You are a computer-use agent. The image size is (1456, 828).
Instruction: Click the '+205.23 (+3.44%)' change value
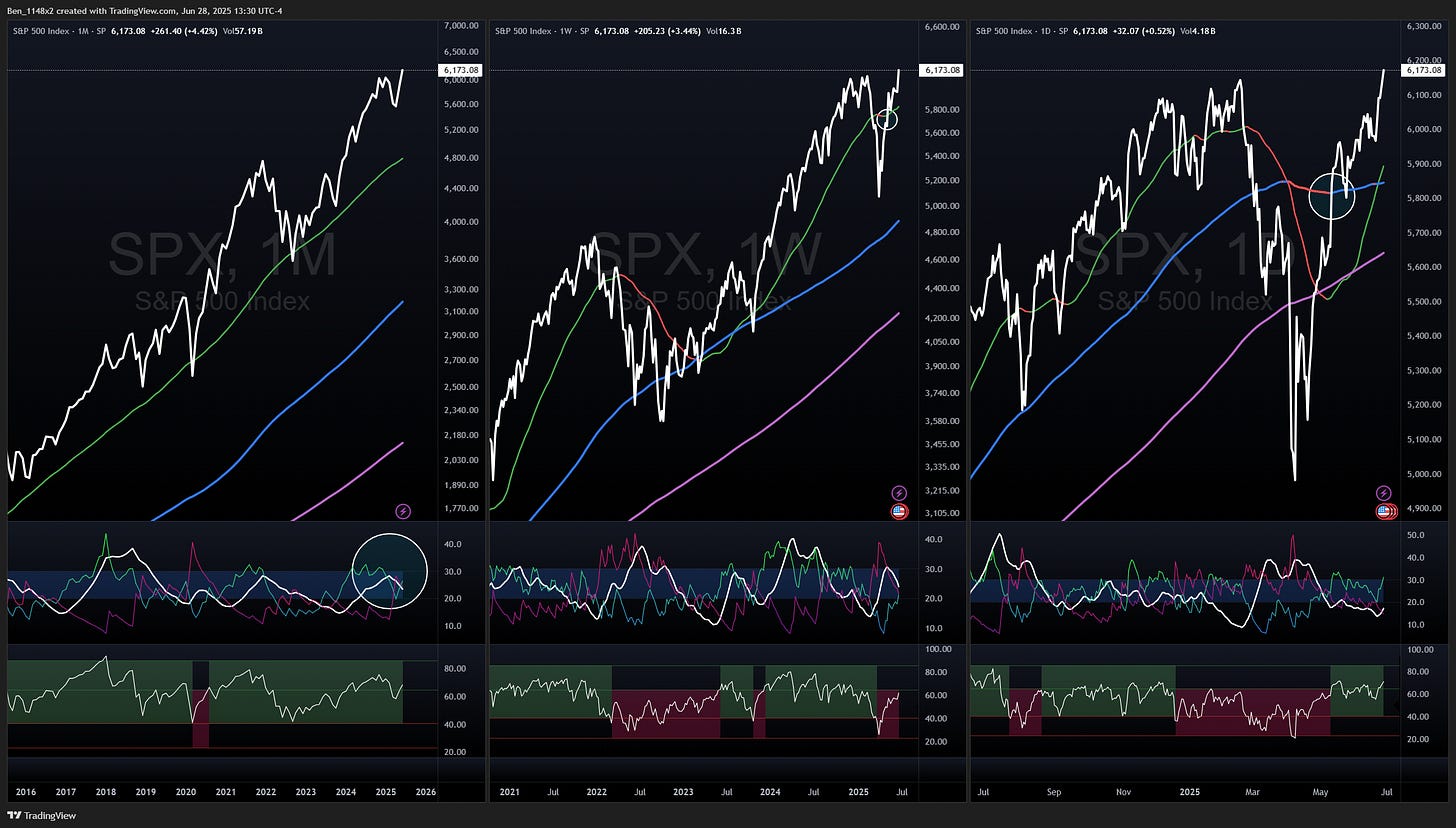point(667,31)
